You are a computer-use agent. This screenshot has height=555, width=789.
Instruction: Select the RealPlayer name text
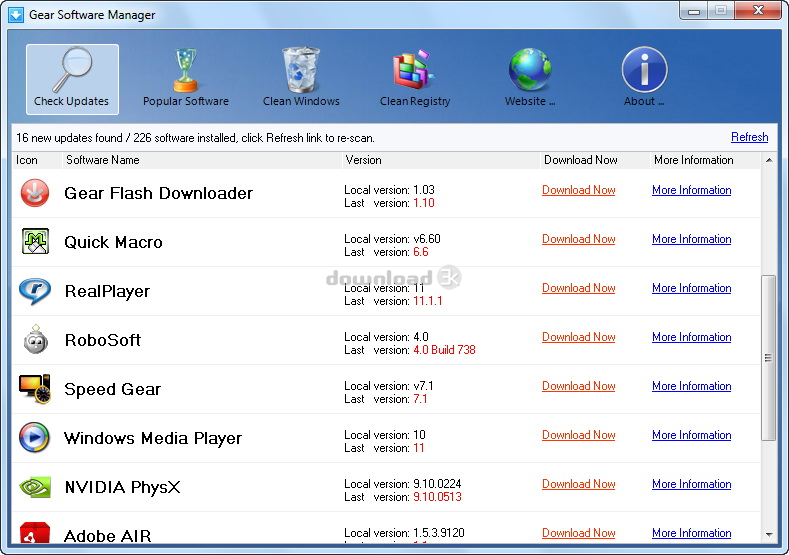pyautogui.click(x=107, y=291)
